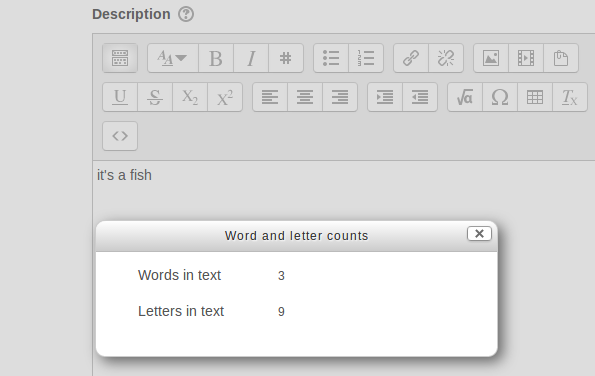Click the word count hash icon
Viewport: 595px width, 376px height.
(286, 58)
